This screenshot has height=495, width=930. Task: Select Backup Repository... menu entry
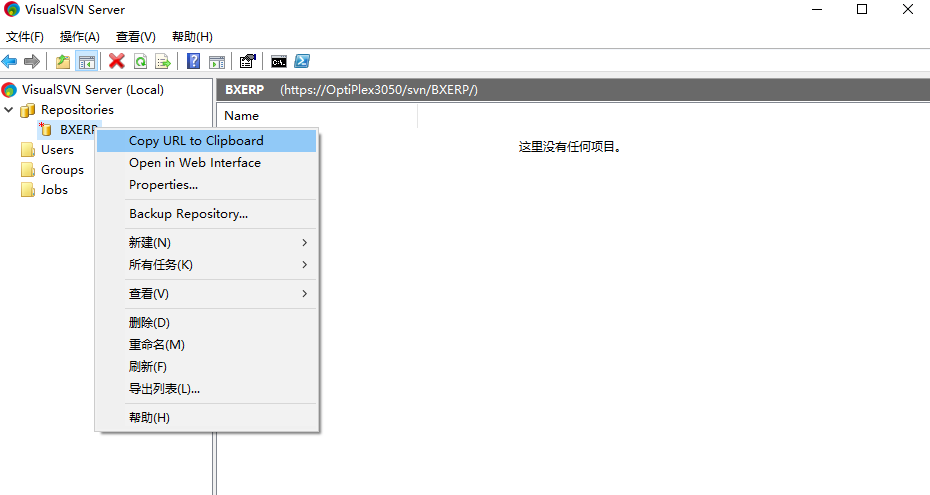point(206,213)
